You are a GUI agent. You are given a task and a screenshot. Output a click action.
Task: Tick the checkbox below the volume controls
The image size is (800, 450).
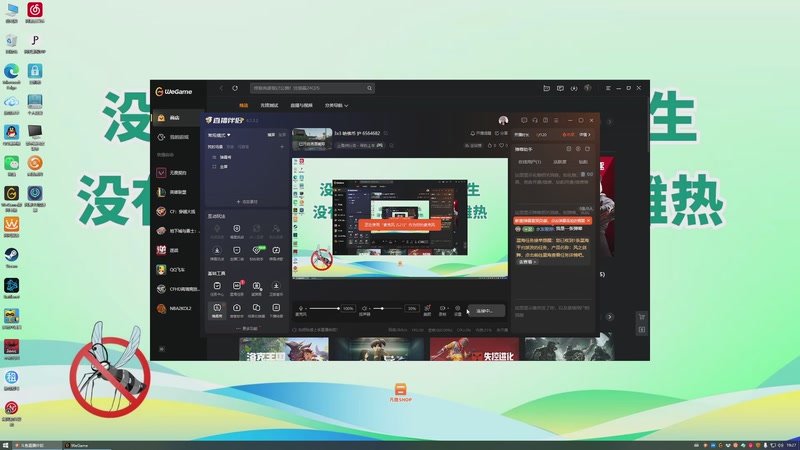[x=294, y=330]
